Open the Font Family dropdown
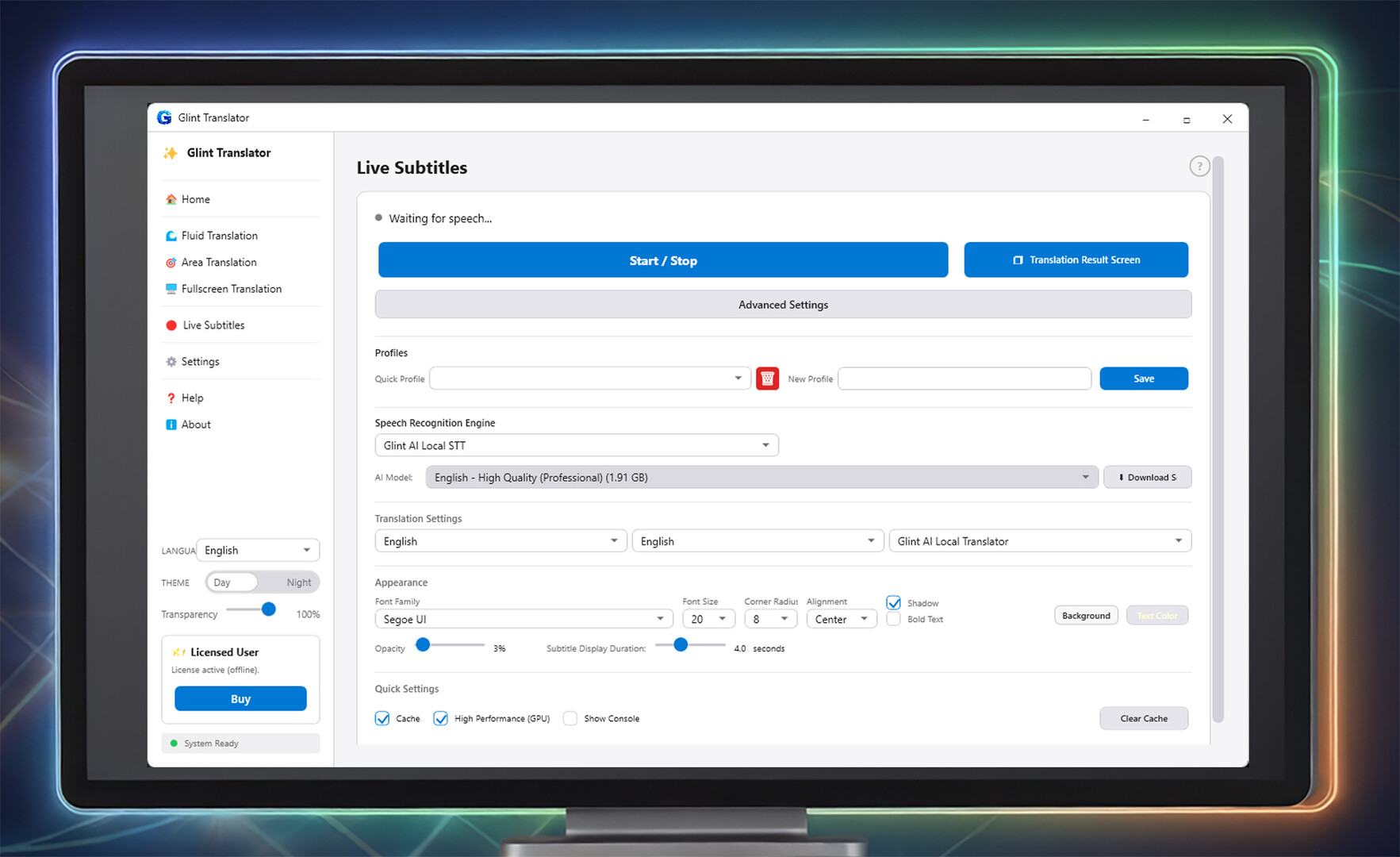1400x857 pixels. point(524,619)
